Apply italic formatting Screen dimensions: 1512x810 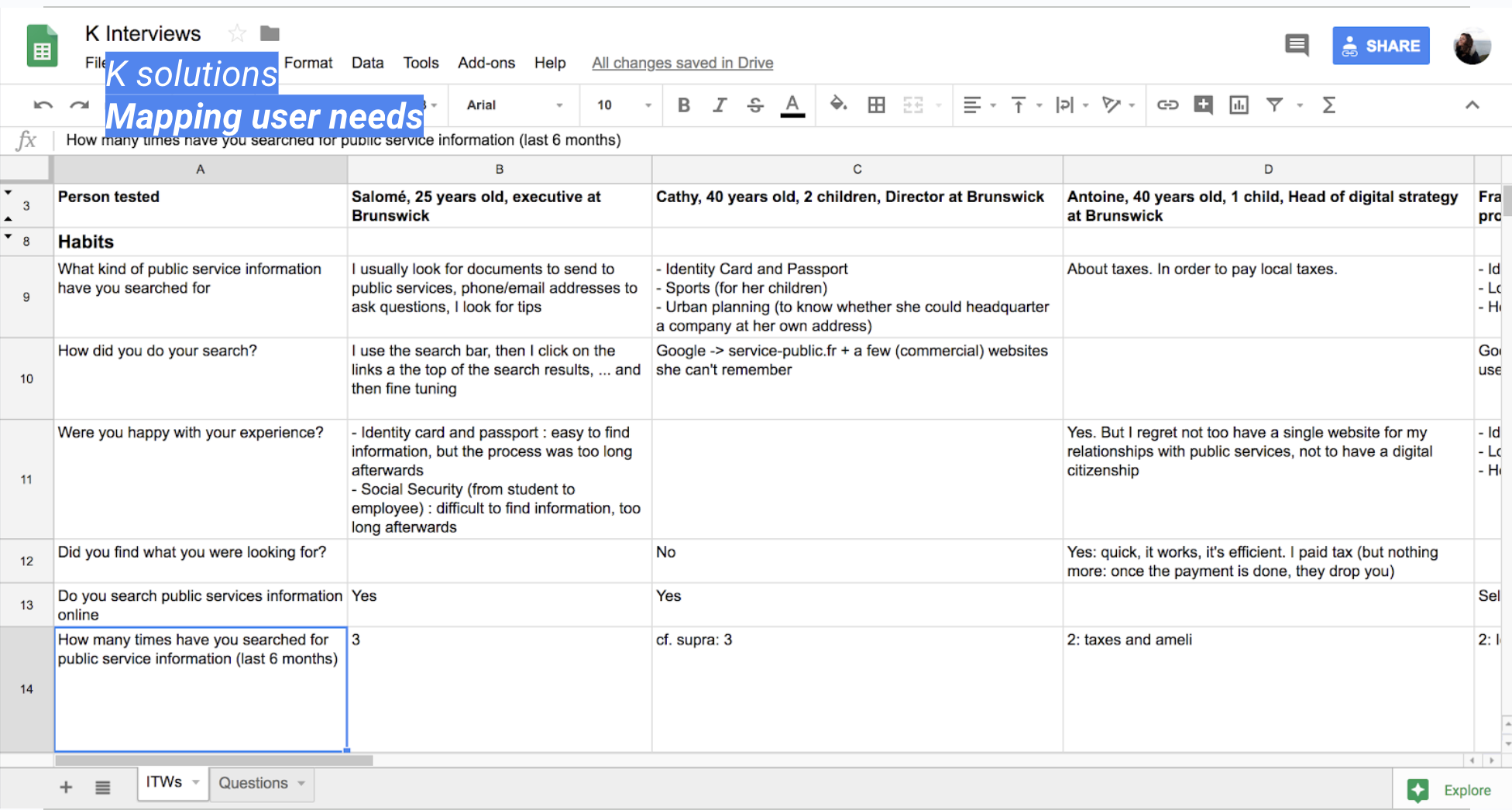720,105
